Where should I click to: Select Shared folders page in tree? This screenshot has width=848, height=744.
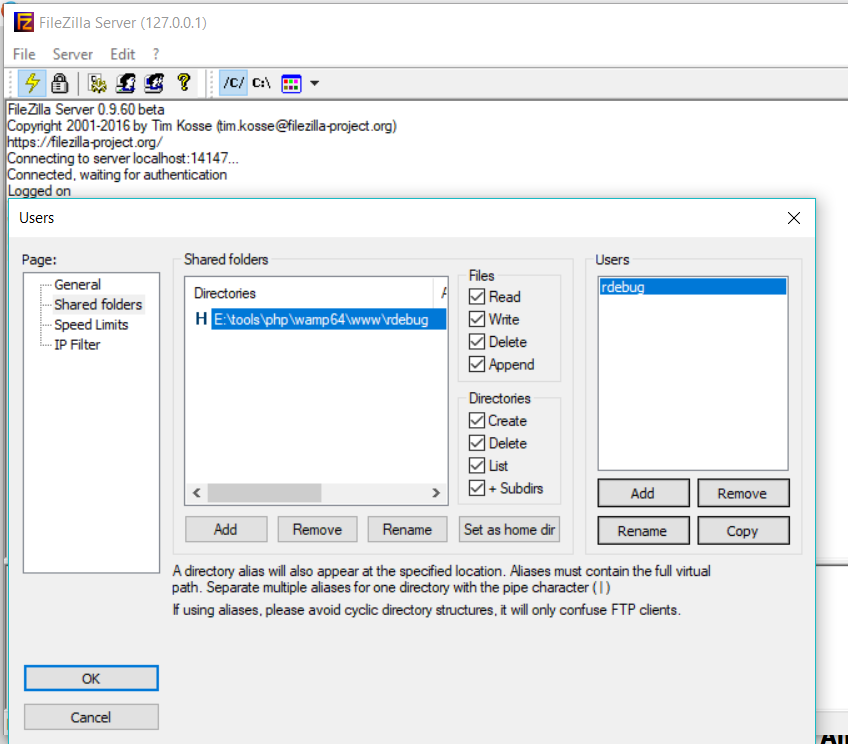98,304
